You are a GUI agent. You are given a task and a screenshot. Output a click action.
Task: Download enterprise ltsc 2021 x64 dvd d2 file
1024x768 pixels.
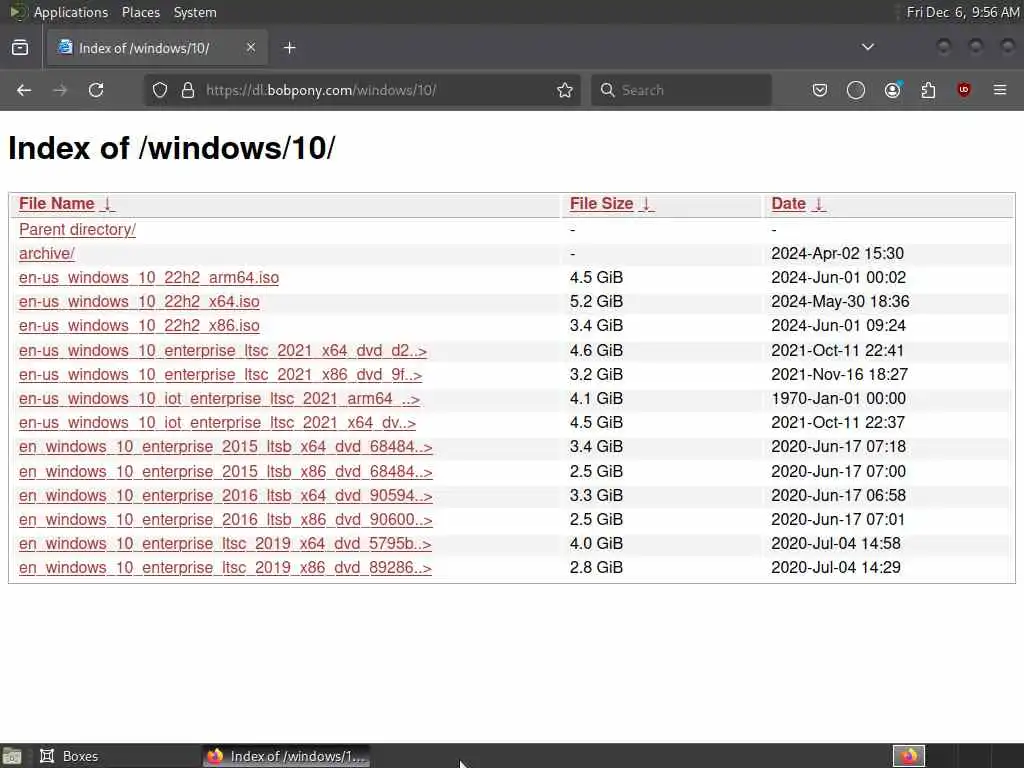click(x=223, y=351)
